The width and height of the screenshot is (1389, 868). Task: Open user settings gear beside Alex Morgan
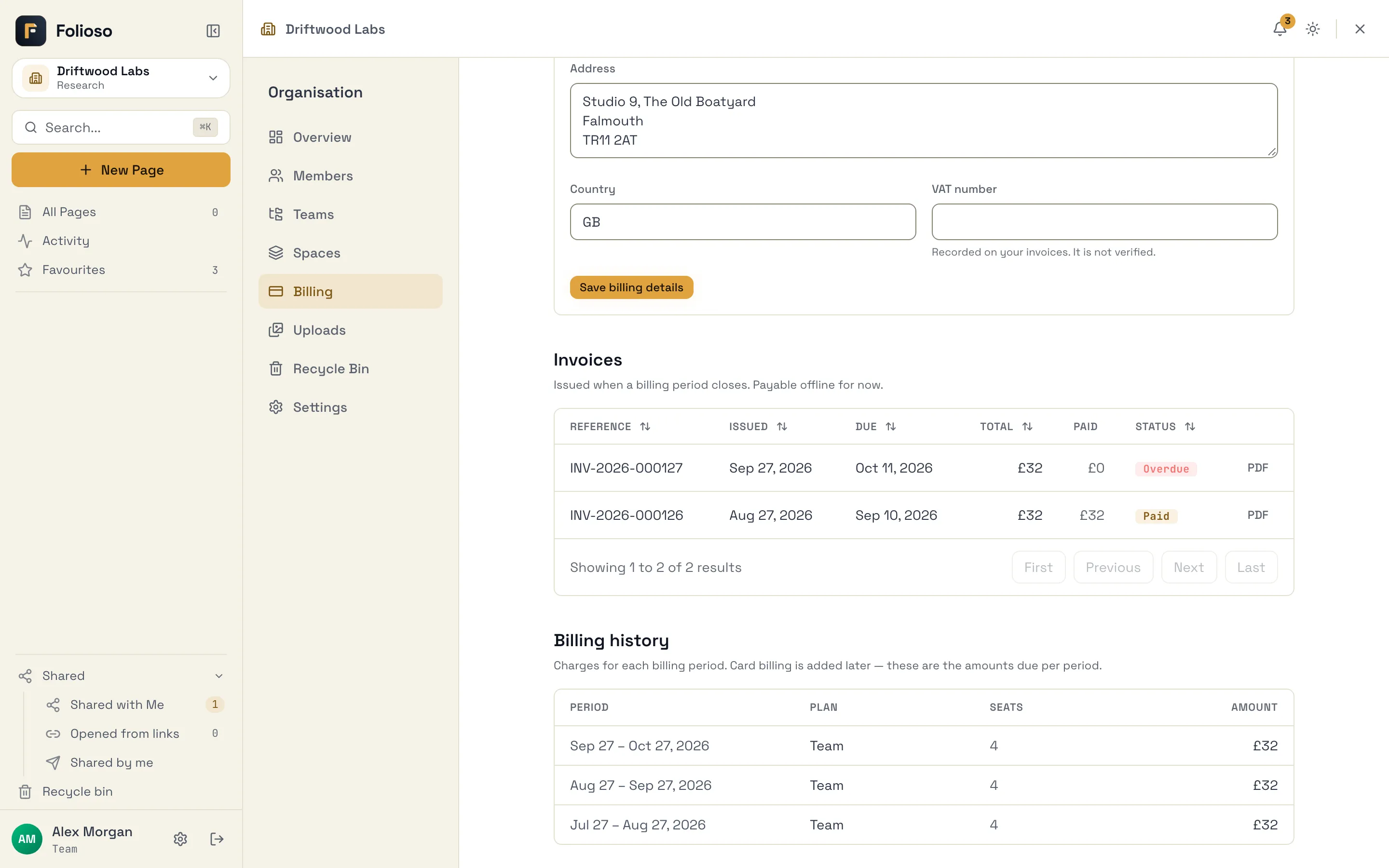click(180, 839)
